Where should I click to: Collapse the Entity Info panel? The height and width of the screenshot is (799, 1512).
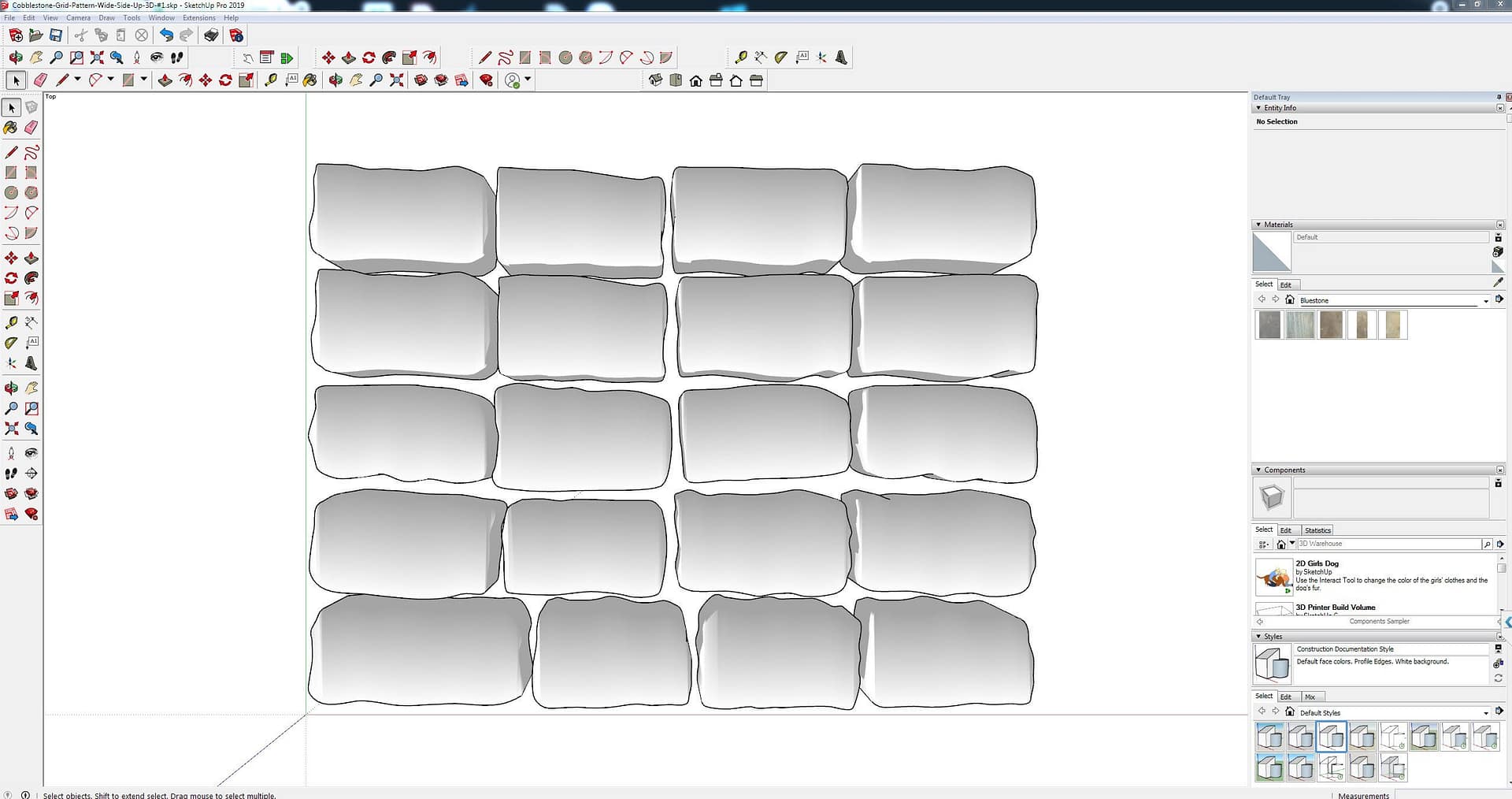click(1258, 108)
